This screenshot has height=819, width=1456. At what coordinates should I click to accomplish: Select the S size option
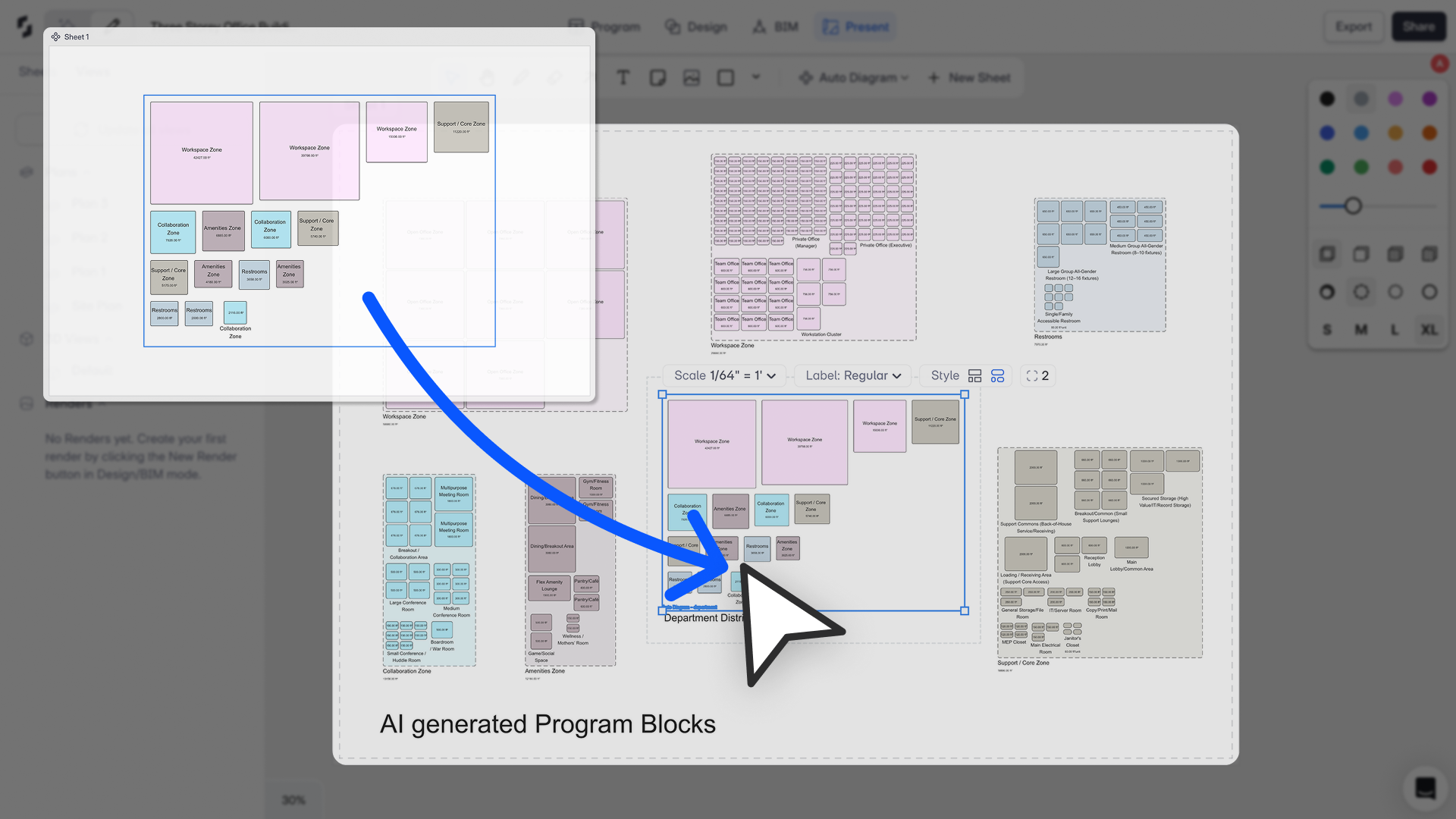[1327, 330]
